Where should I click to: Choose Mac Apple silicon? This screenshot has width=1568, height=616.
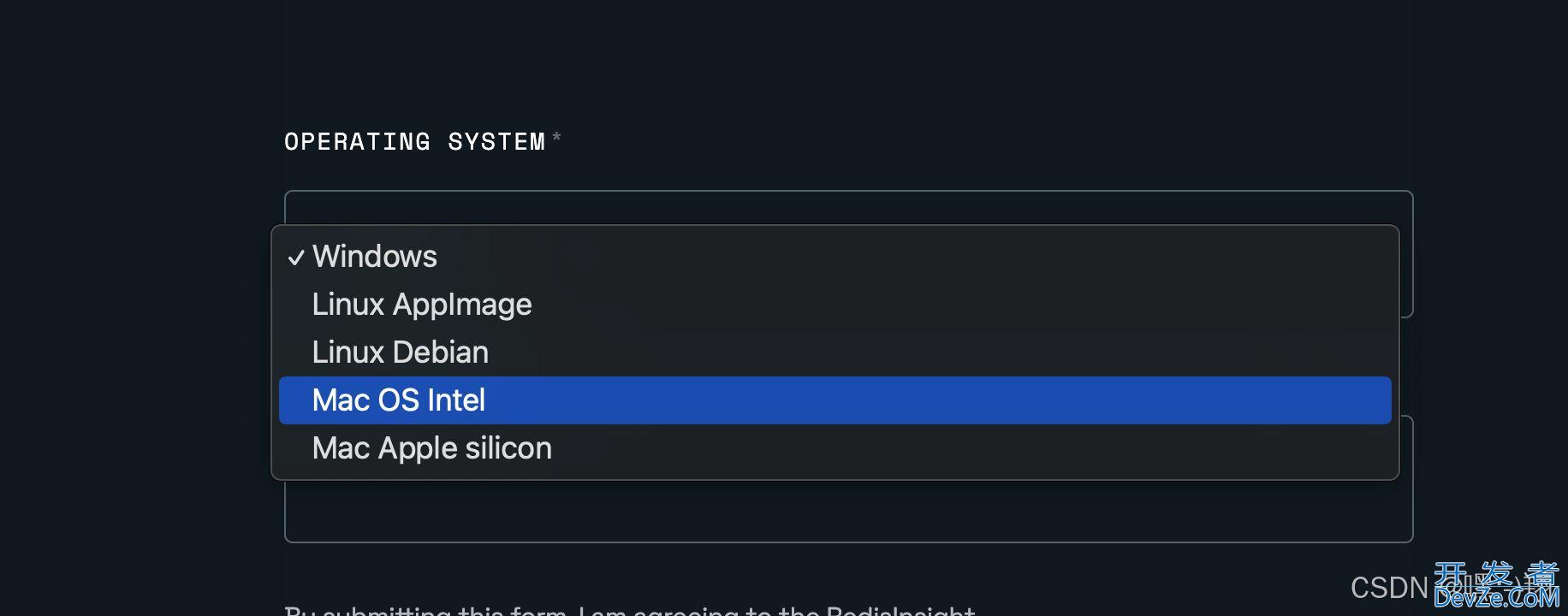click(x=834, y=448)
